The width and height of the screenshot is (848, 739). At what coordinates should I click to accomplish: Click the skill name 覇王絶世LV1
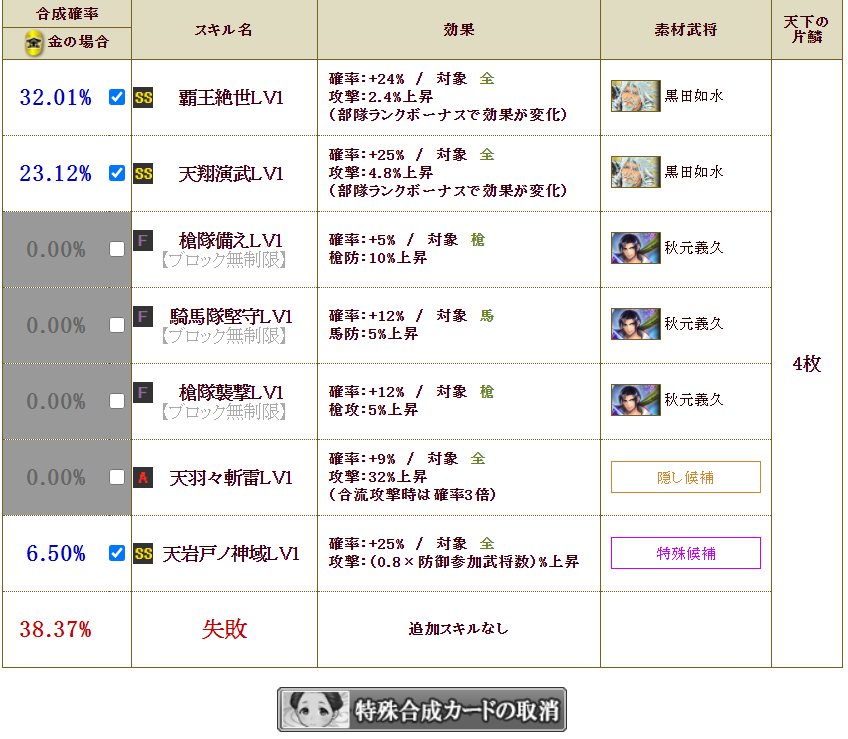[231, 98]
